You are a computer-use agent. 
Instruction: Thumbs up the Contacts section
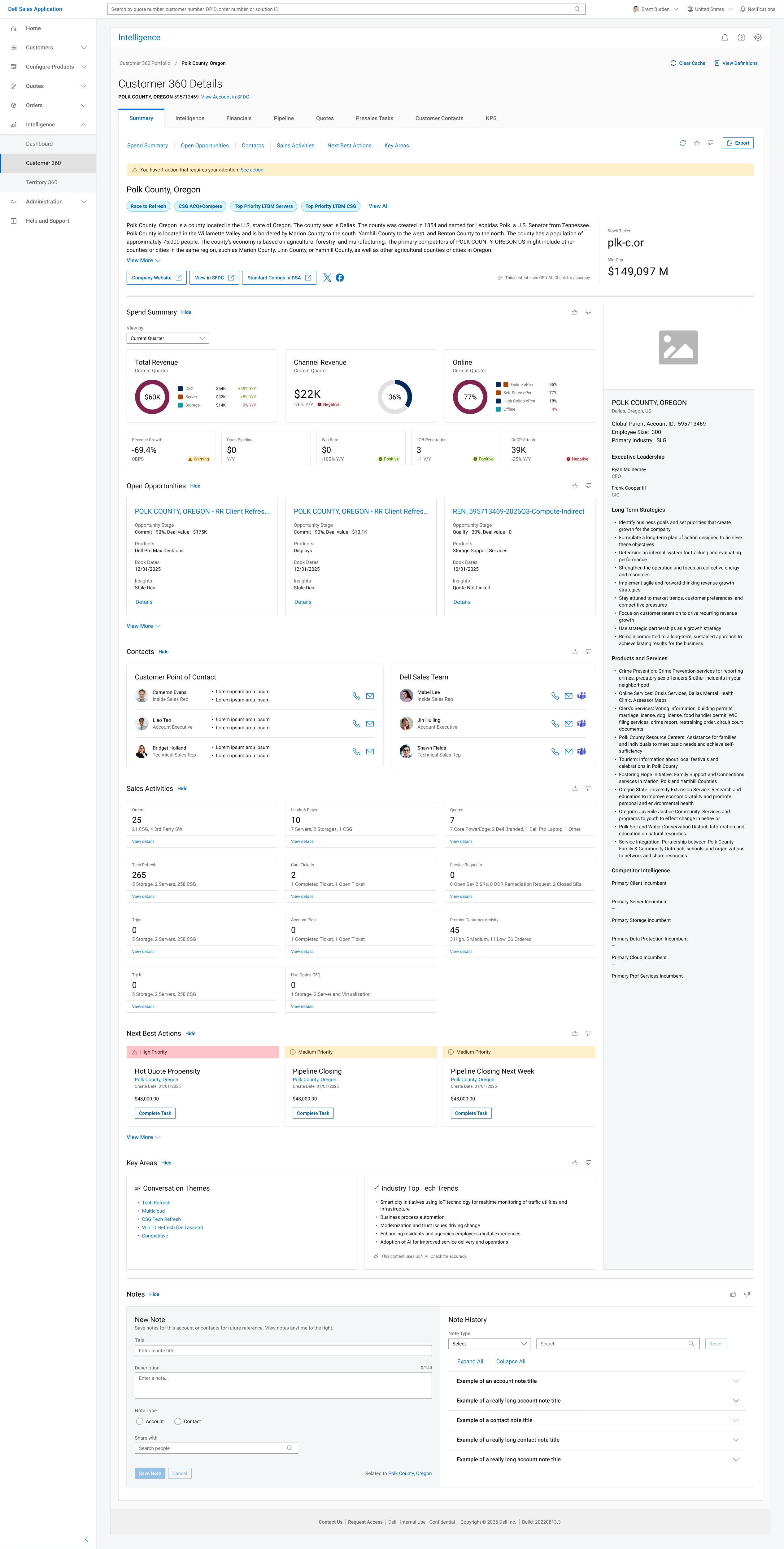pos(575,652)
